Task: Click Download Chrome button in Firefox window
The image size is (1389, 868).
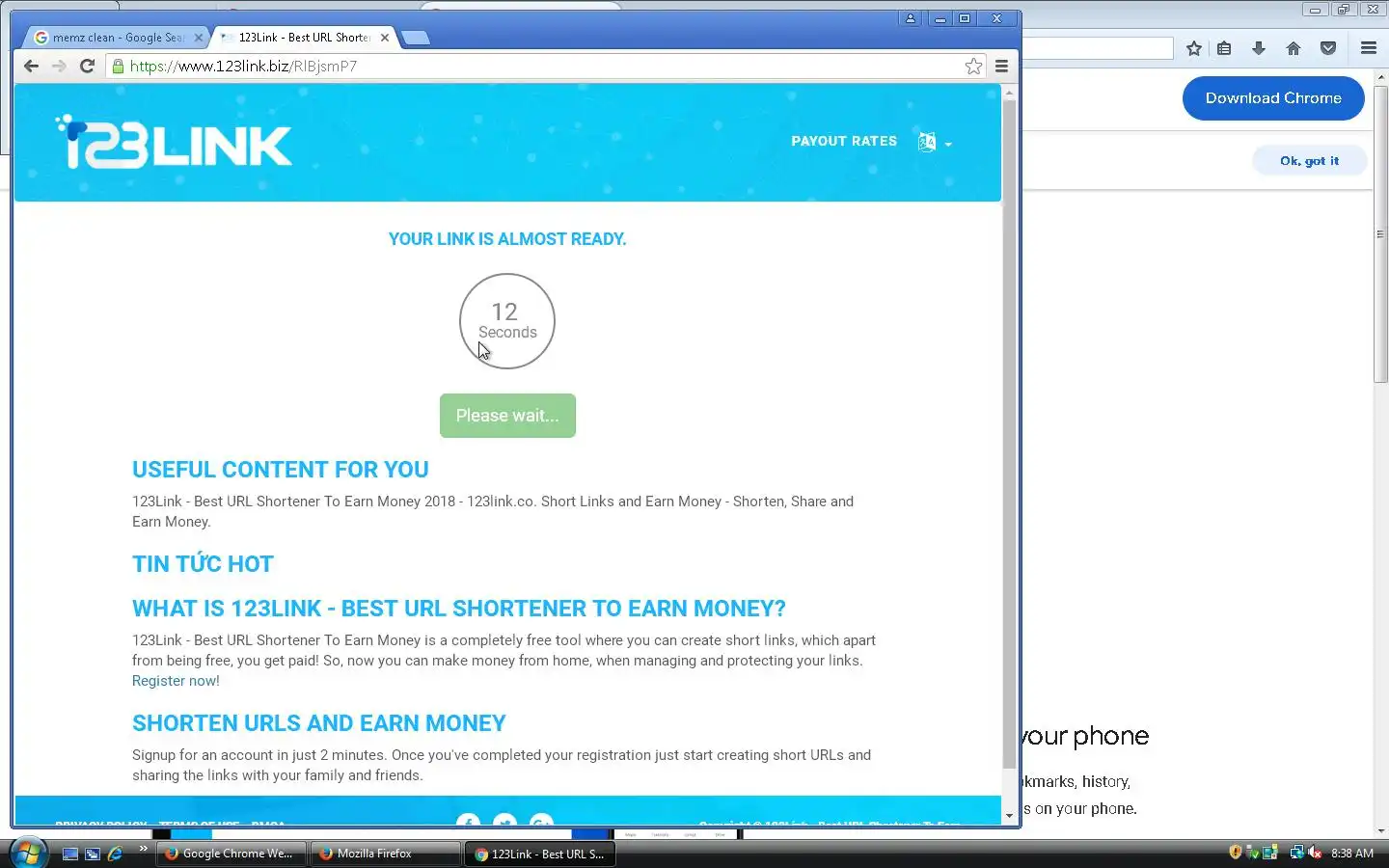Action: coord(1273,98)
